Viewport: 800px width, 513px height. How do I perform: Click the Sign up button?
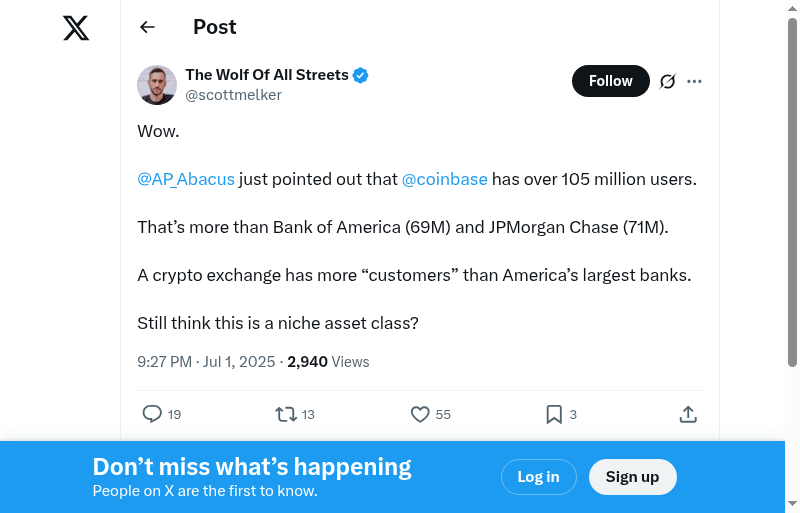tap(632, 477)
